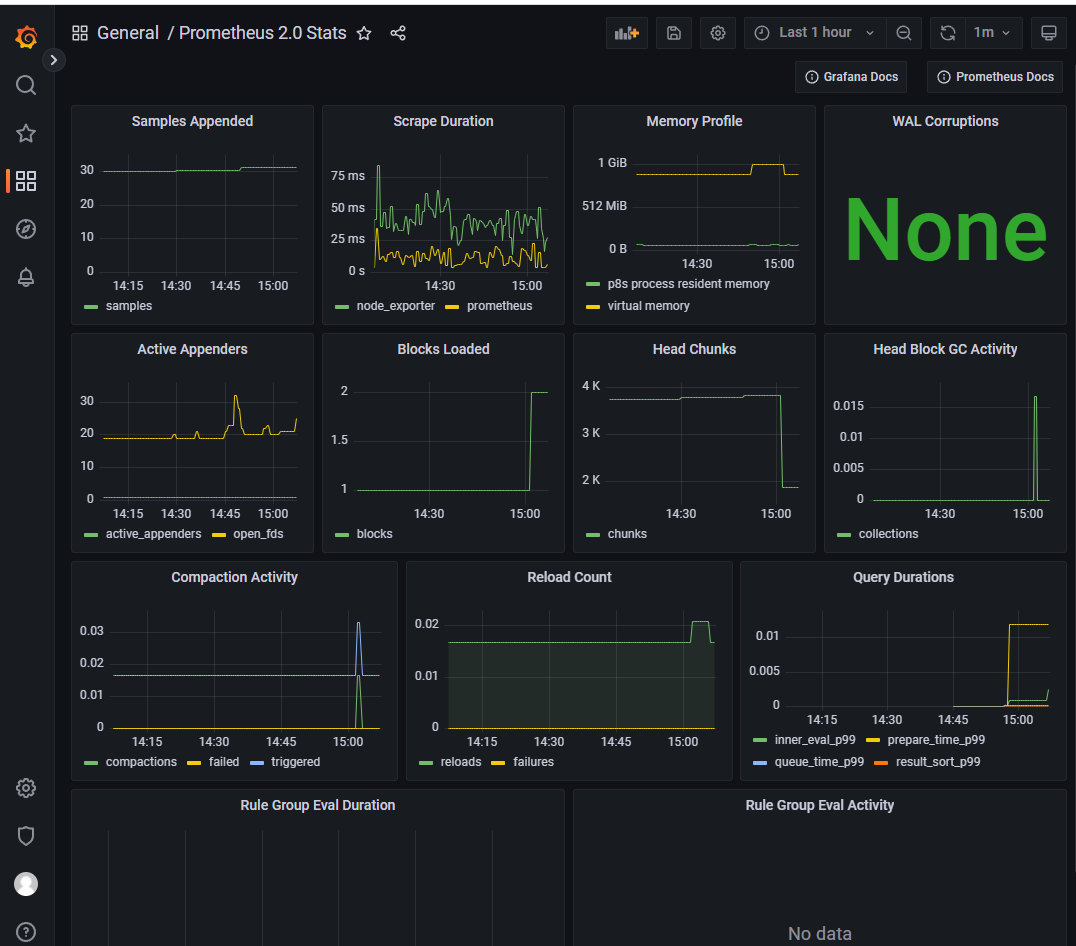1076x946 pixels.
Task: Open the Starred icon in the sidebar
Action: click(26, 133)
